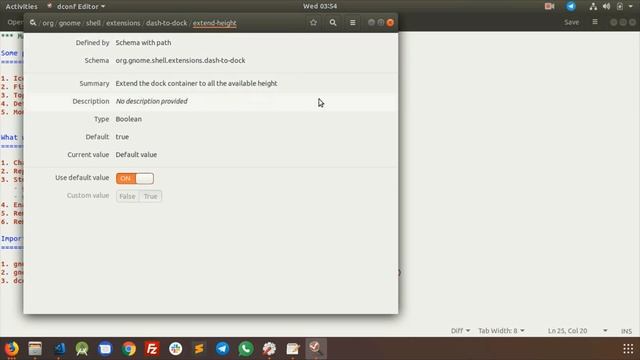Click the dconf Editor icon in the dock
Screen dimensions: 640x360
coord(316,349)
